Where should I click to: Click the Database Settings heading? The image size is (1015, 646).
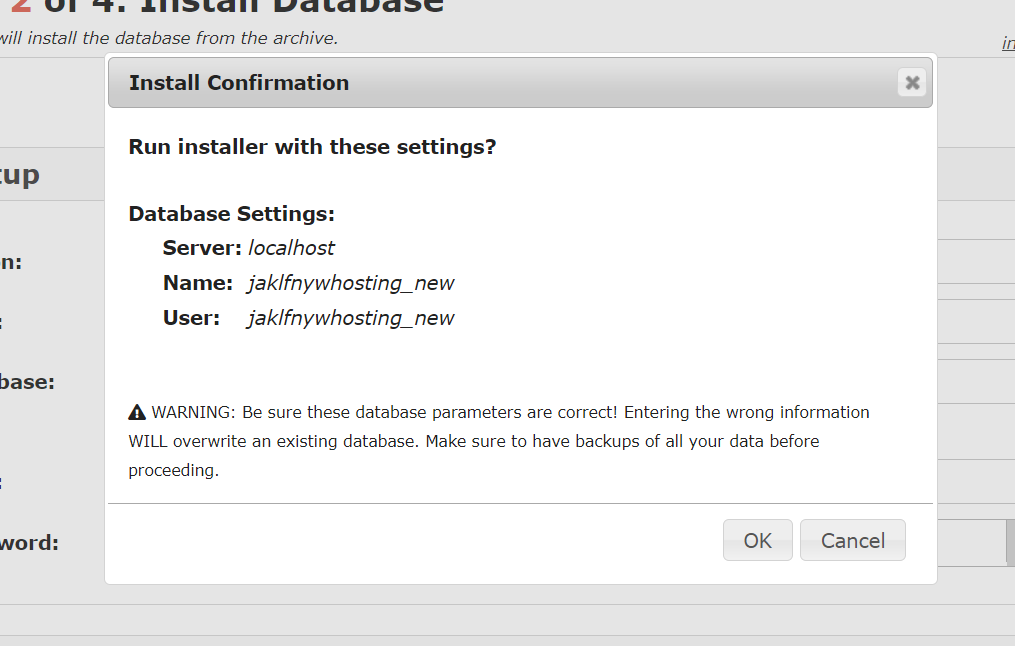(x=231, y=214)
